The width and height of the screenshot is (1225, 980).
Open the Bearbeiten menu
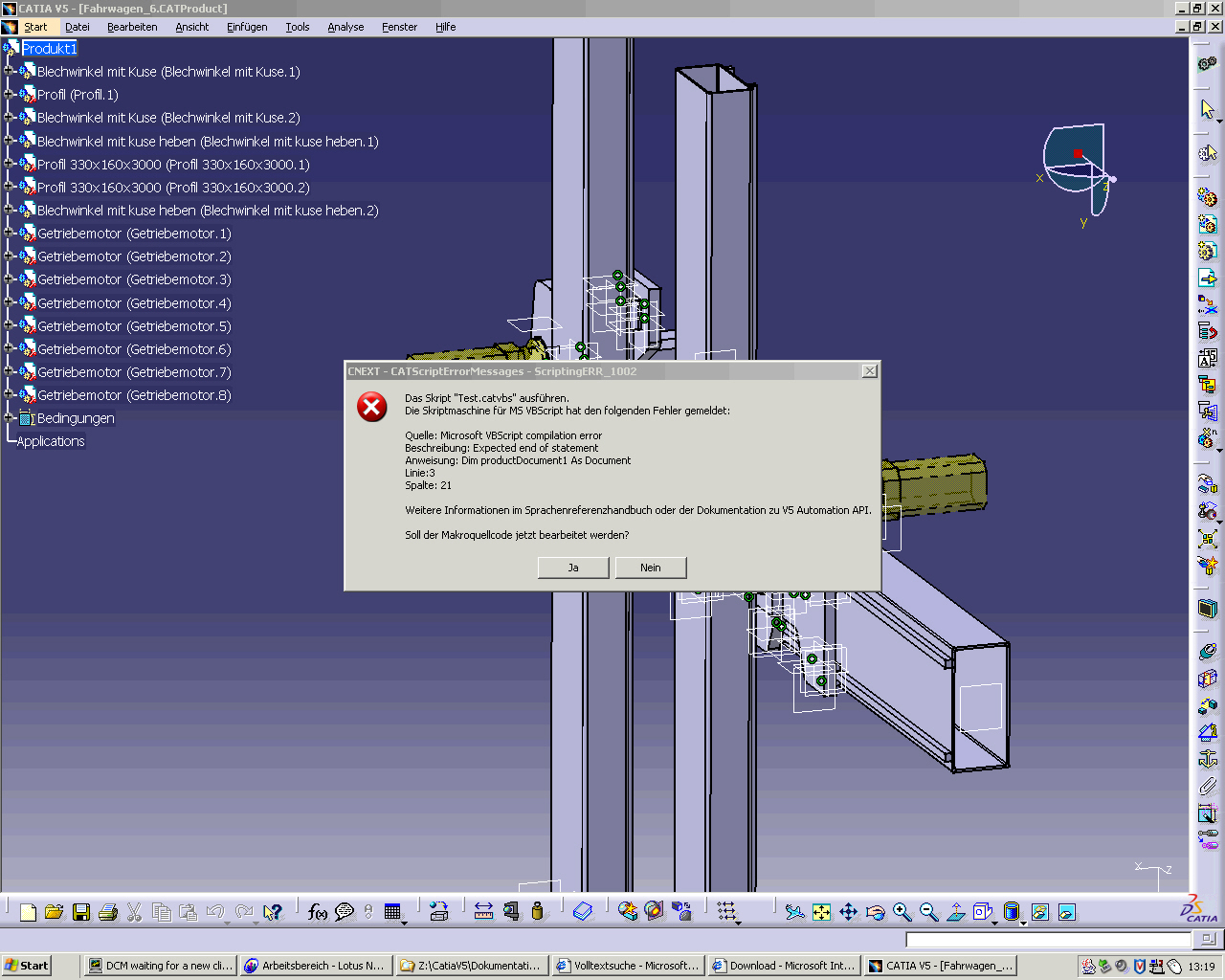click(132, 27)
